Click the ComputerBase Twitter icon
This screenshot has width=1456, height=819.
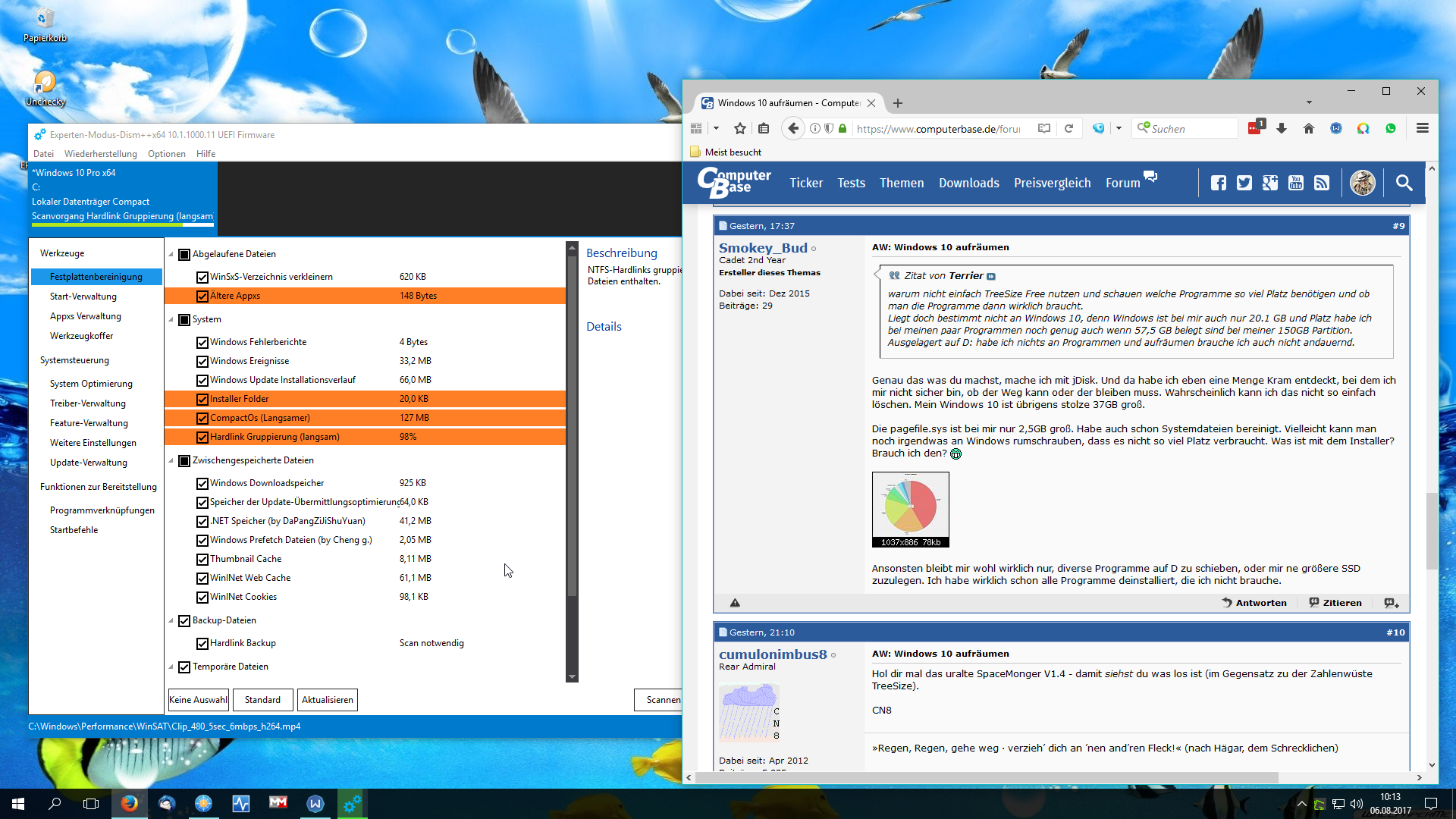pos(1244,183)
